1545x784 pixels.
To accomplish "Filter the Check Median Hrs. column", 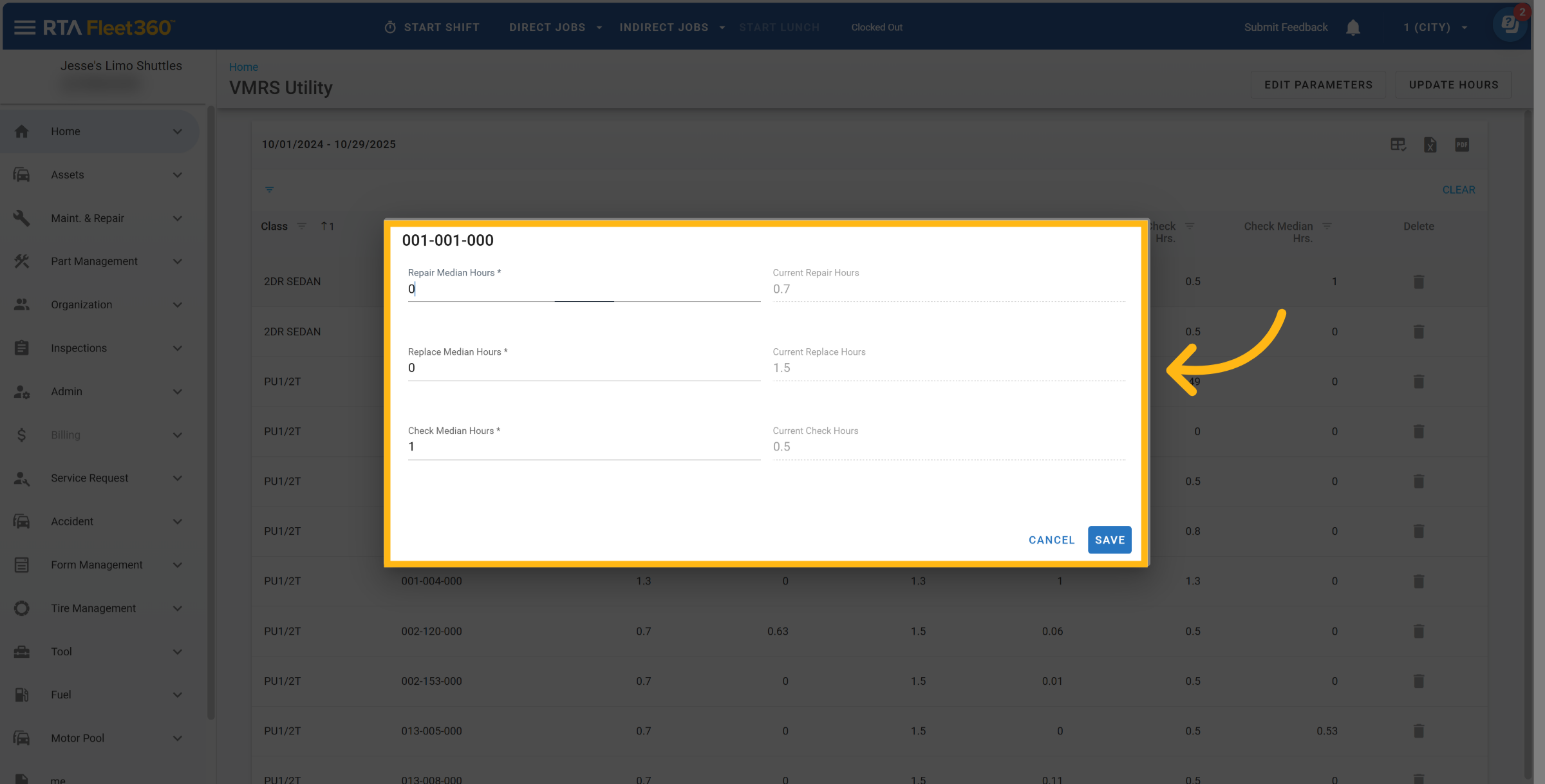I will (x=1327, y=227).
